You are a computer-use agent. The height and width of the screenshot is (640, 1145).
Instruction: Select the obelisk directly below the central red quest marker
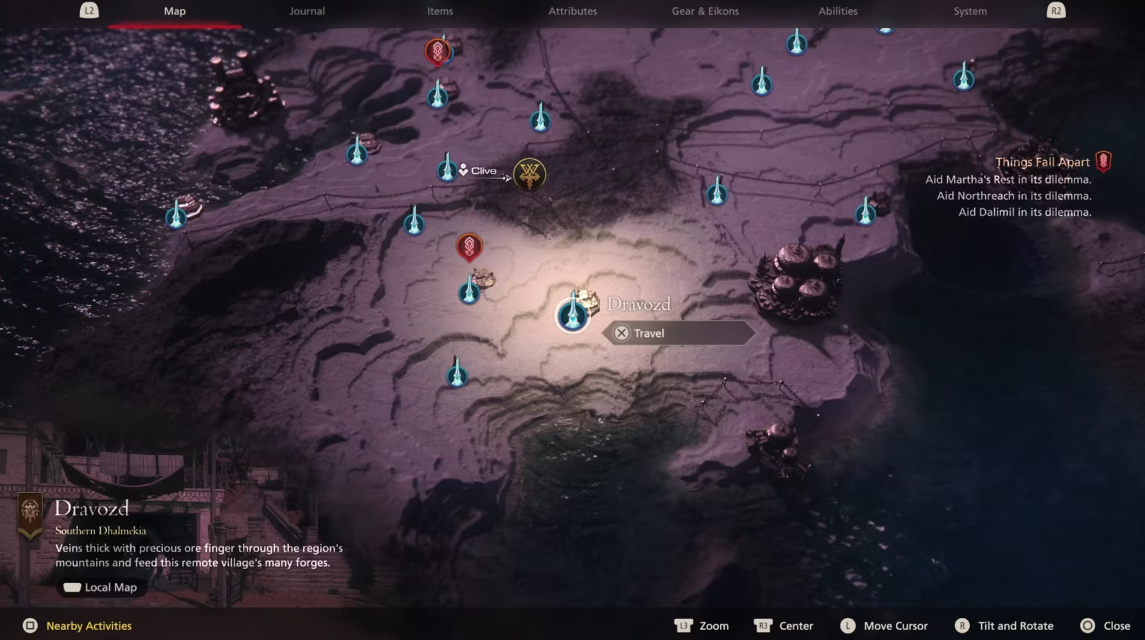click(469, 291)
